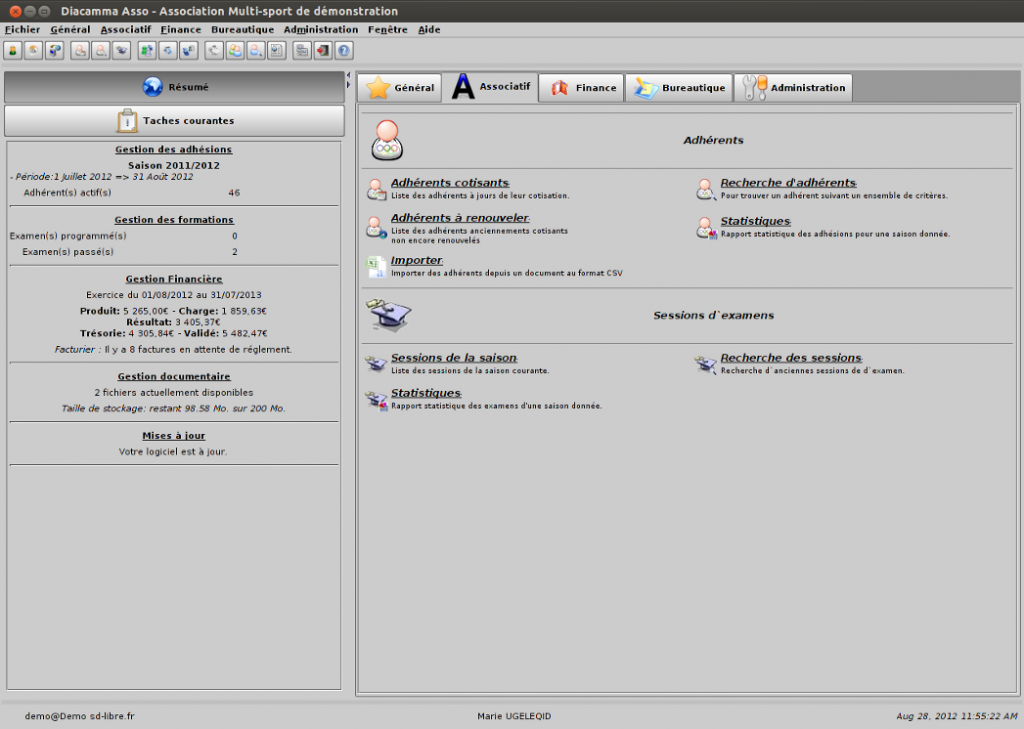
Task: Click the green person toolbar icon
Action: pos(12,50)
